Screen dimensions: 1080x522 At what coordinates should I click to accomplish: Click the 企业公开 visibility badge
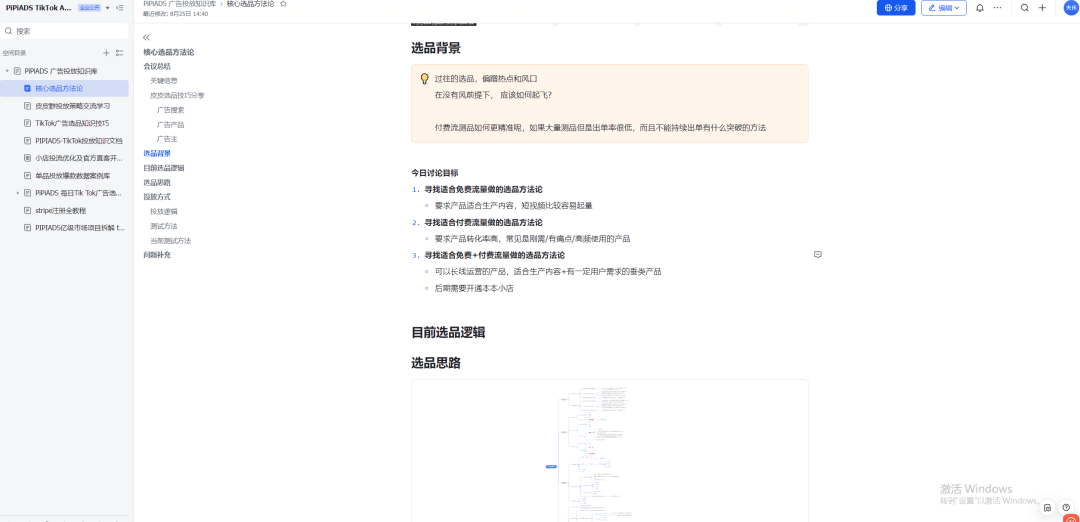pos(90,8)
